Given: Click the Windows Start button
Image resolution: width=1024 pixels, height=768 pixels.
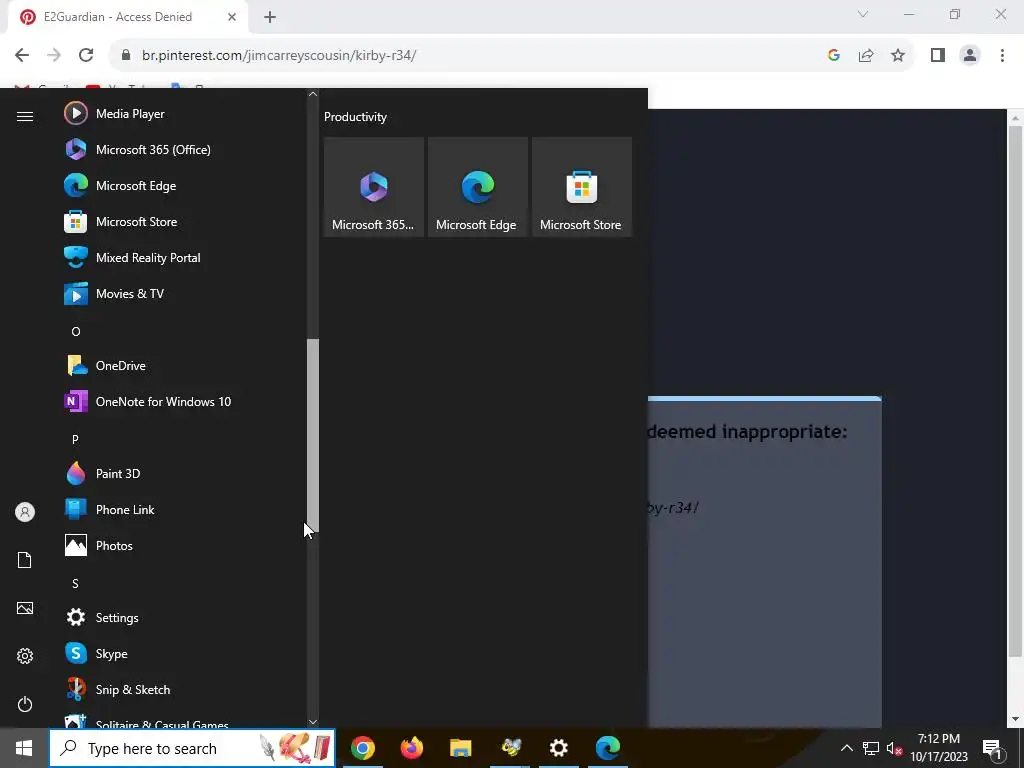Looking at the screenshot, I should [x=24, y=748].
